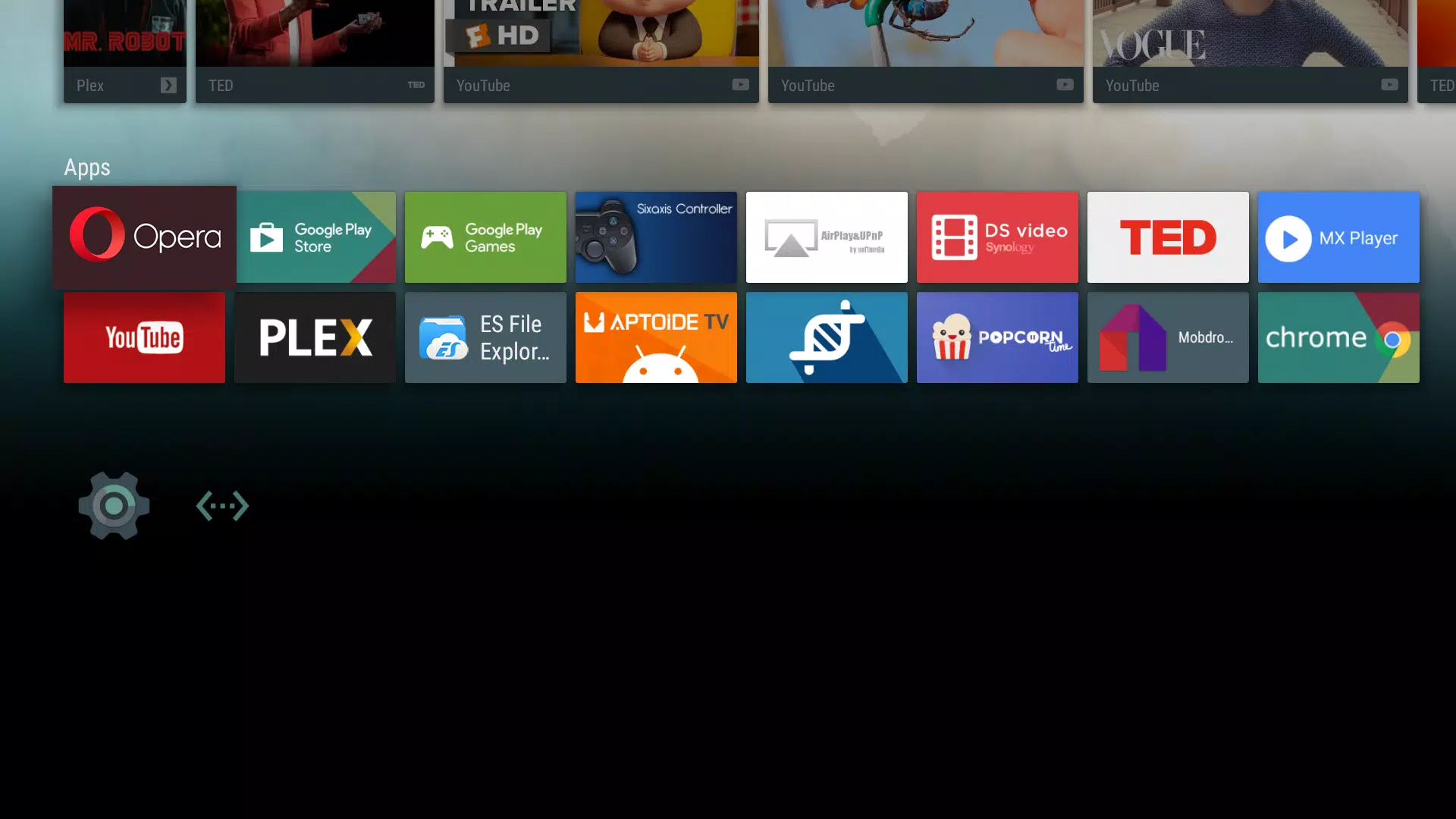This screenshot has width=1456, height=819.
Task: Open Mobdro streaming app
Action: tap(1168, 337)
